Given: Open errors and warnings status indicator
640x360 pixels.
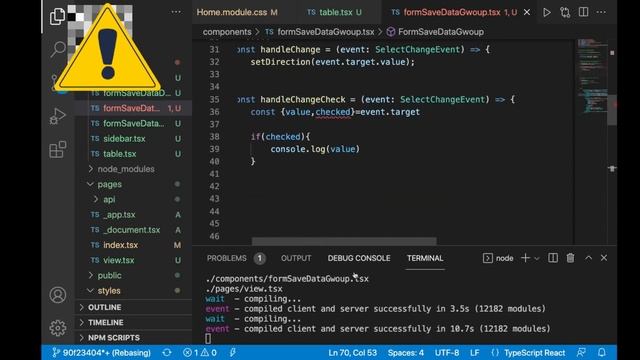Looking at the screenshot, I should pos(200,353).
